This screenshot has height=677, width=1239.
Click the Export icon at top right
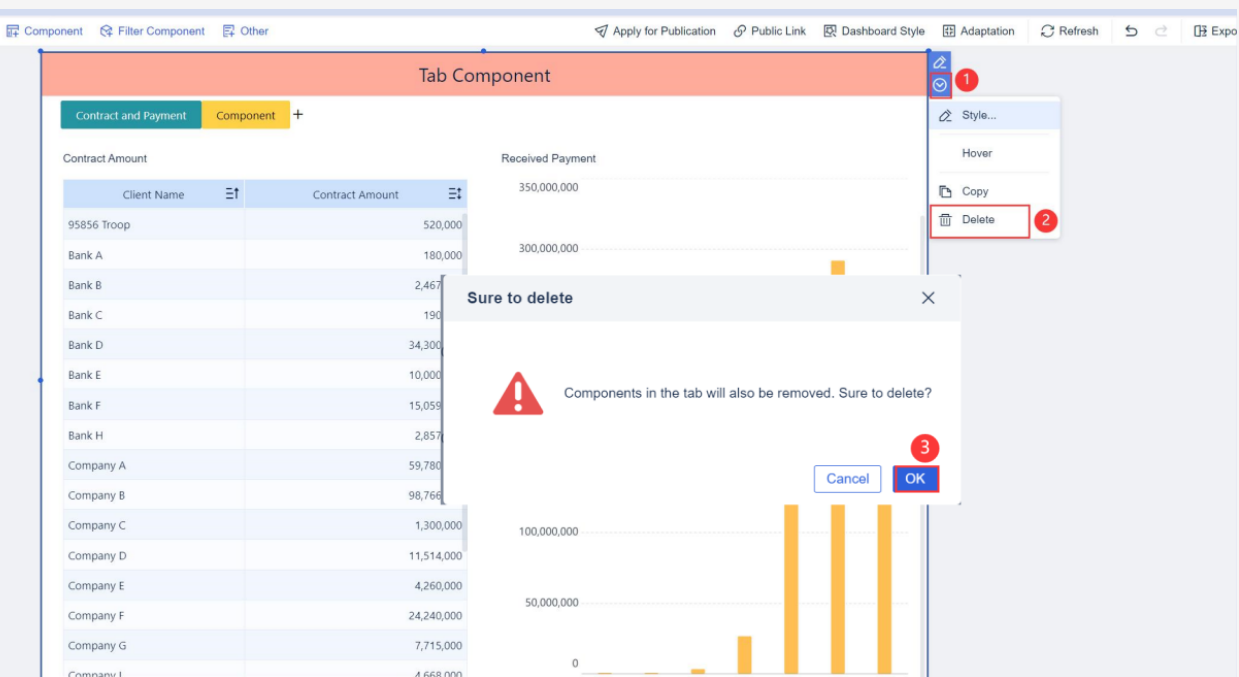click(1202, 31)
